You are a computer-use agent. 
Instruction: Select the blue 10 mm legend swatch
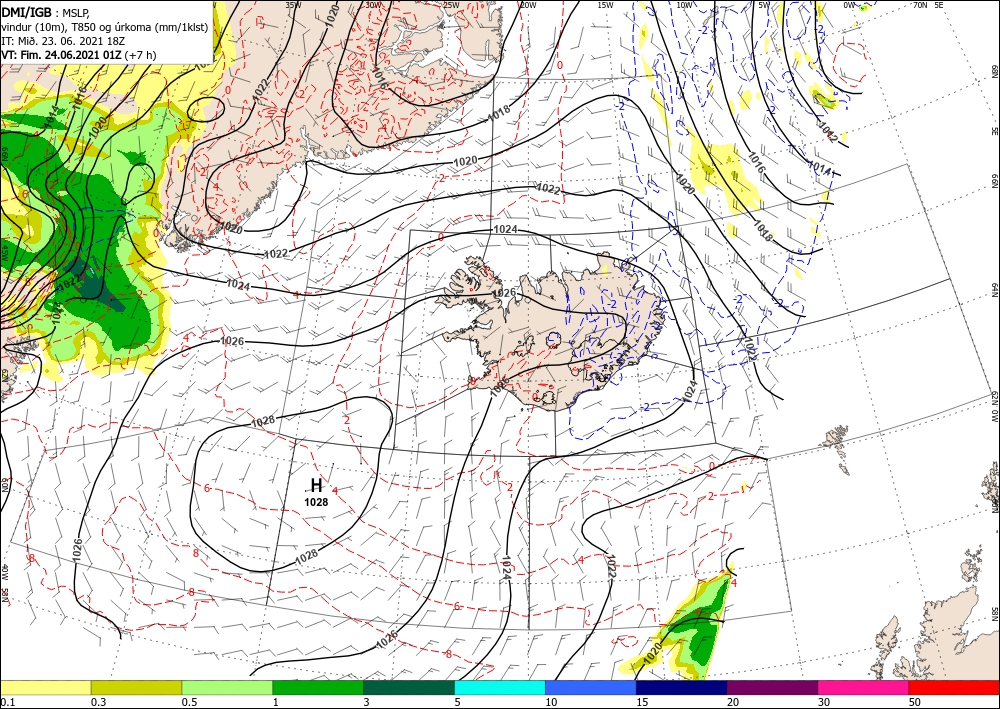click(591, 687)
